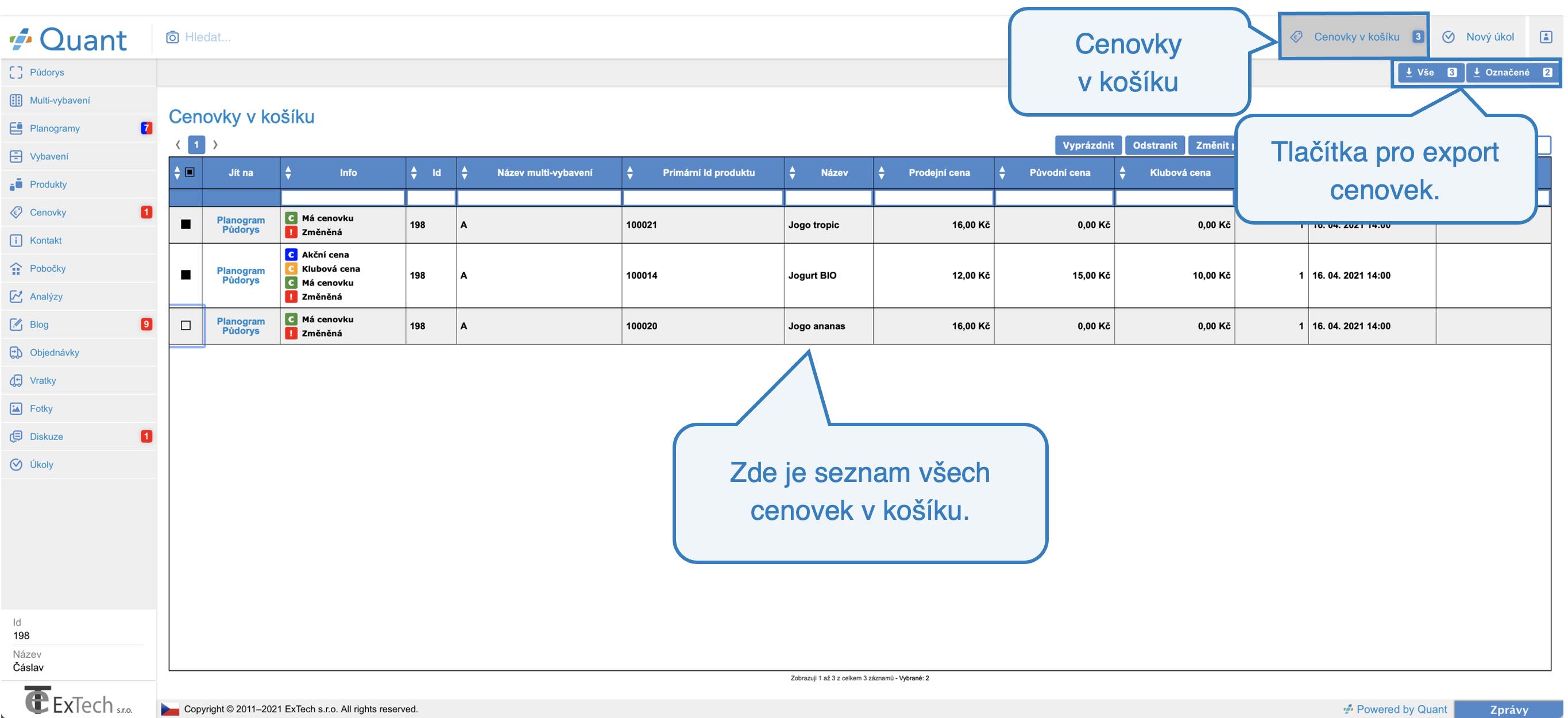The height and width of the screenshot is (718, 1568).
Task: Click the ExTech s.r.o. logo
Action: pos(78,701)
